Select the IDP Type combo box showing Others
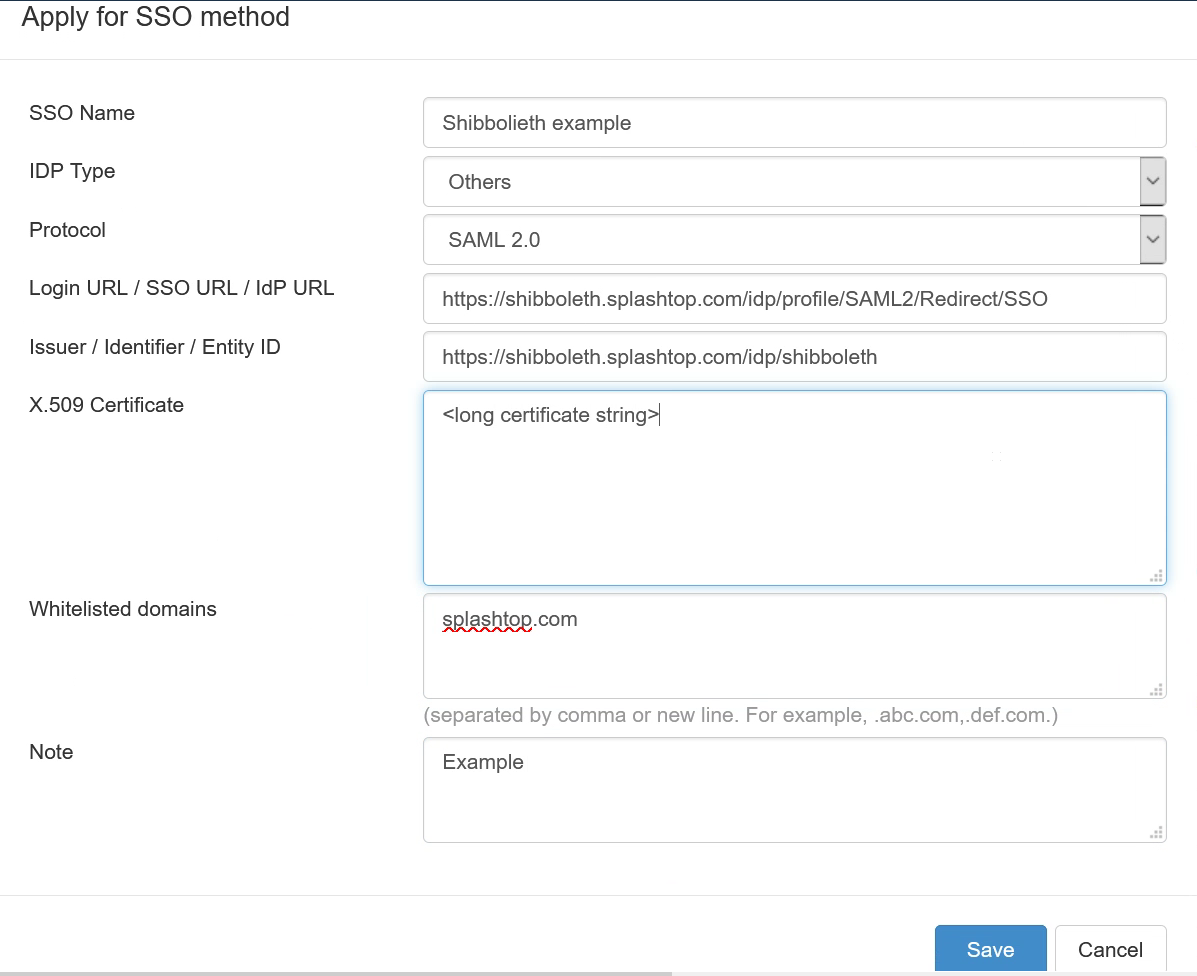Screen dimensions: 1197x976 coord(795,182)
